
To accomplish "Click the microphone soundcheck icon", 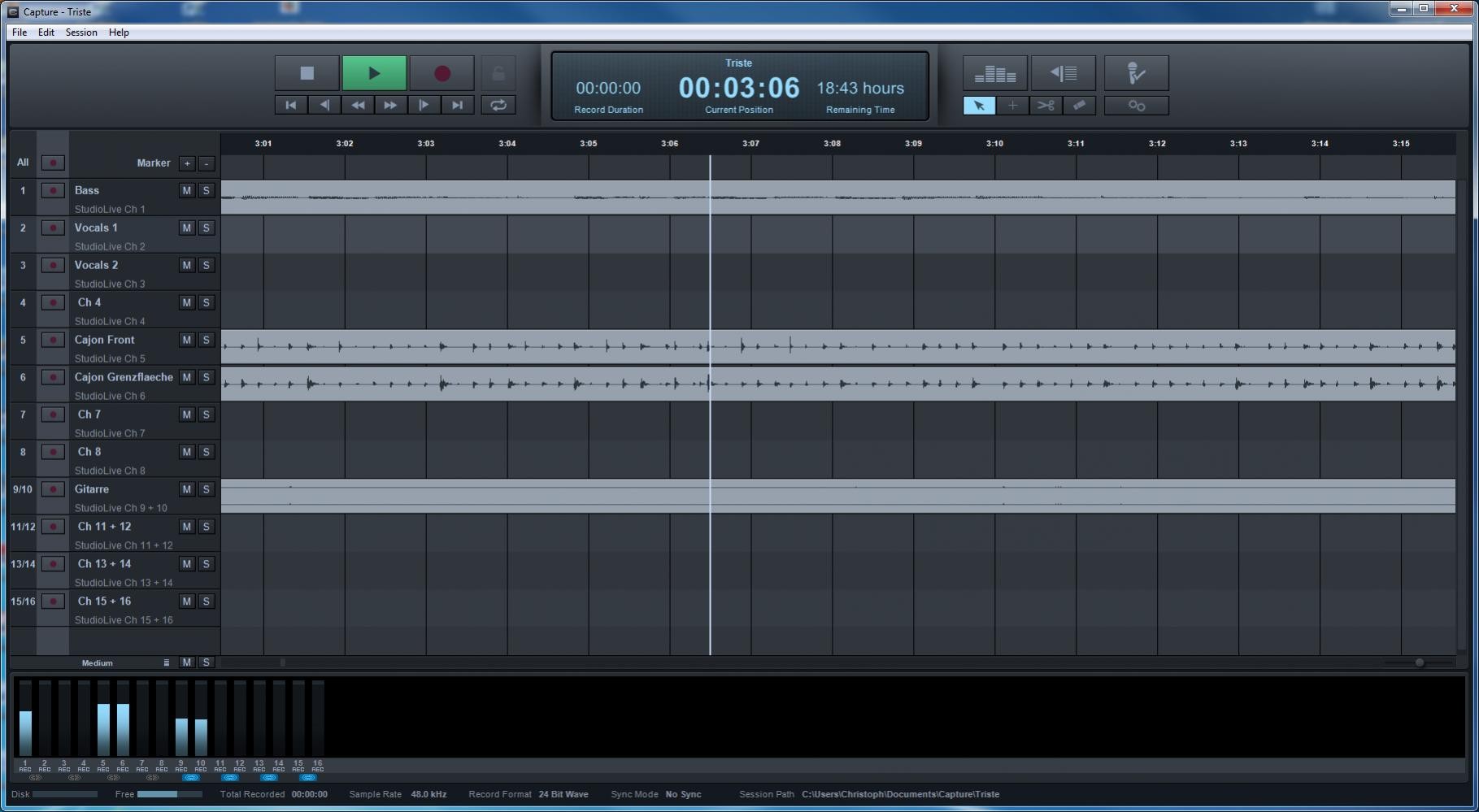I will click(x=1137, y=73).
